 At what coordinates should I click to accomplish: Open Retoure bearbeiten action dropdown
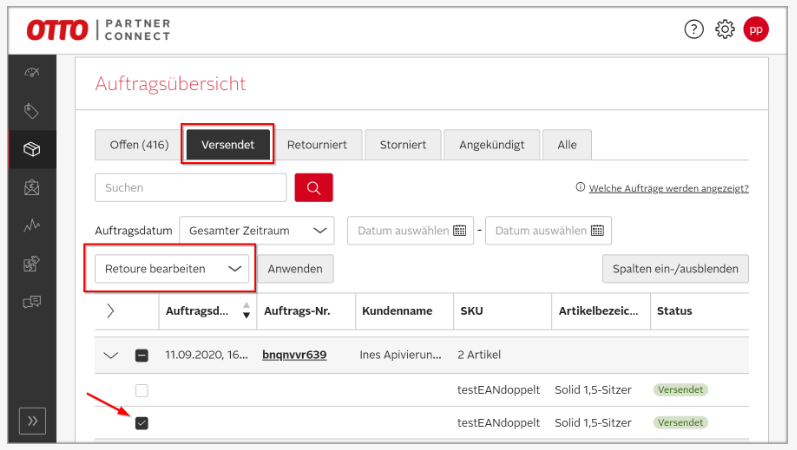tap(172, 268)
